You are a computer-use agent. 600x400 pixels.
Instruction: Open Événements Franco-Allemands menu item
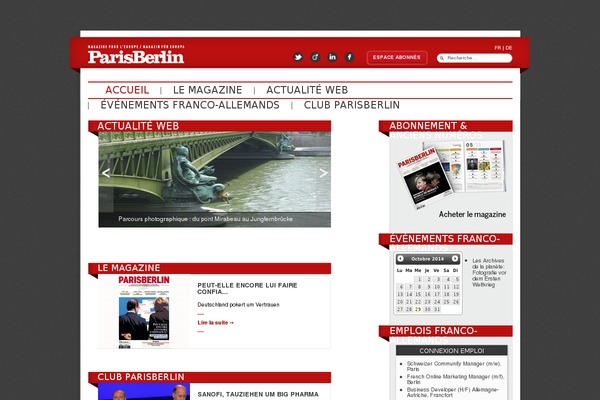[x=190, y=105]
